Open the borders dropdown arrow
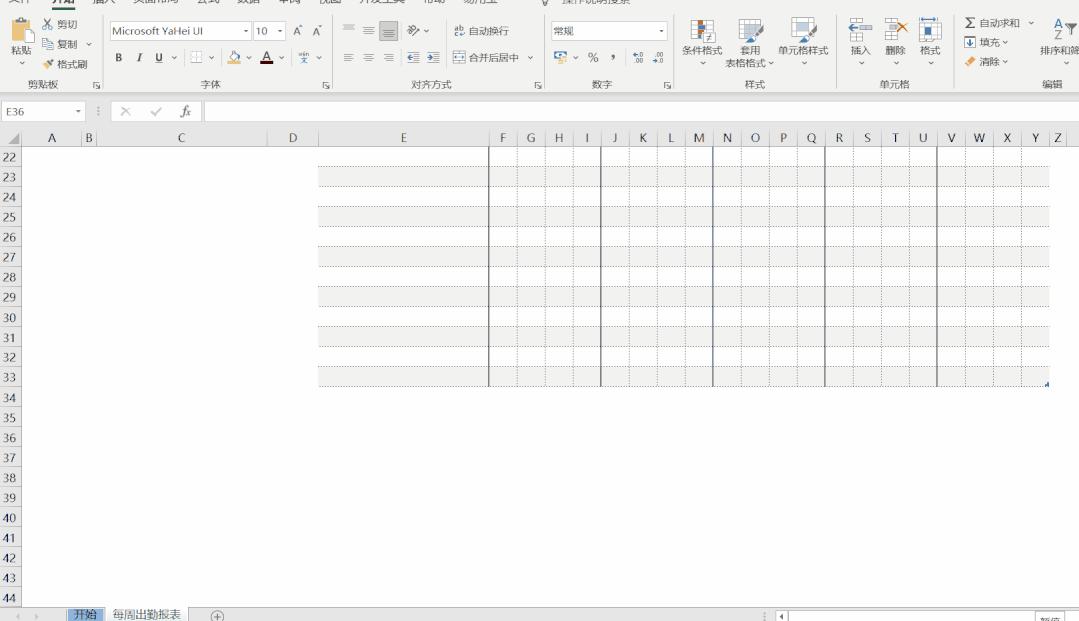 211,58
